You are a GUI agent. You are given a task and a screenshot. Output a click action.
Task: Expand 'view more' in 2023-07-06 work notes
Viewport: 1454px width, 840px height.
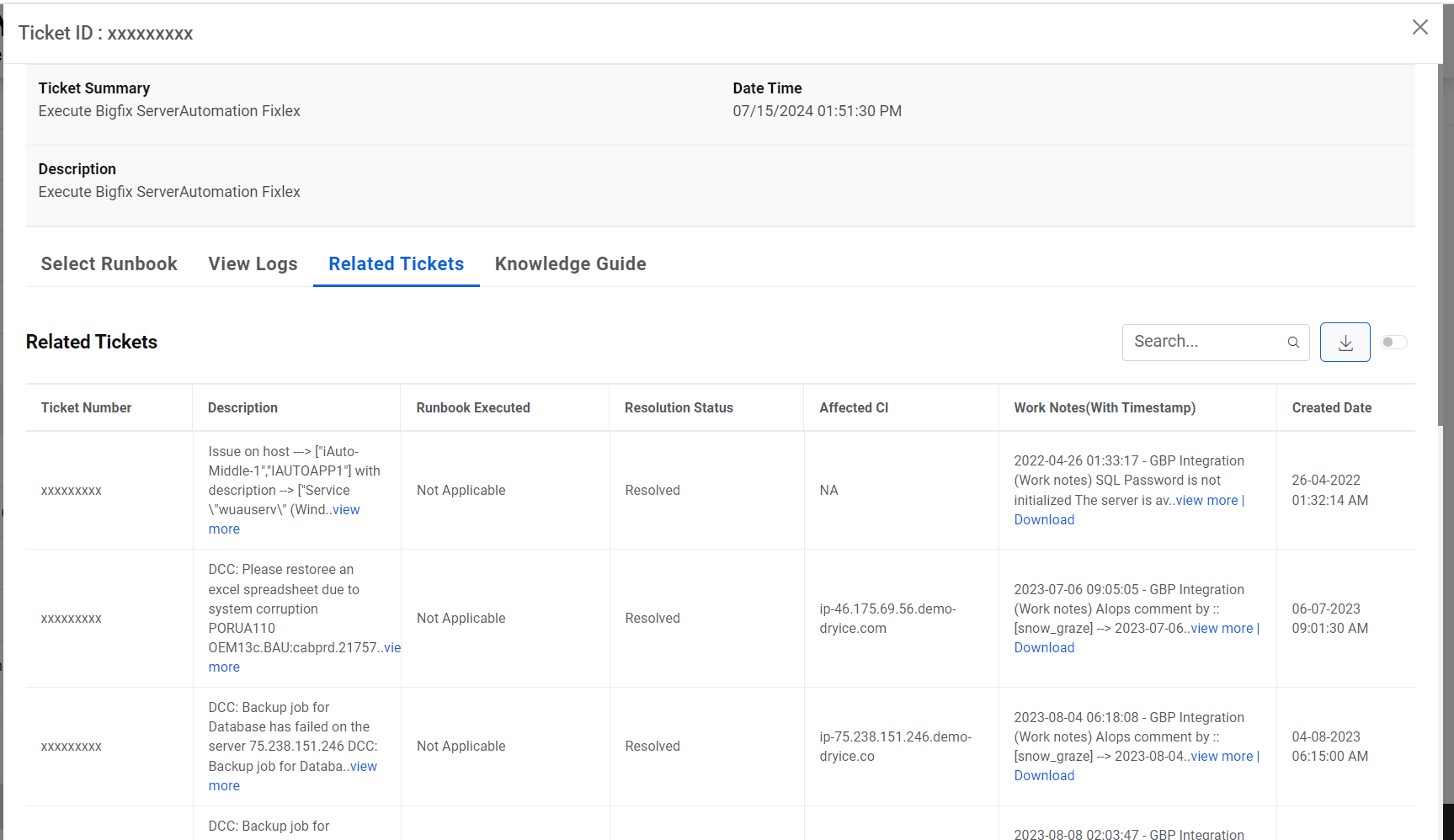coord(1221,629)
